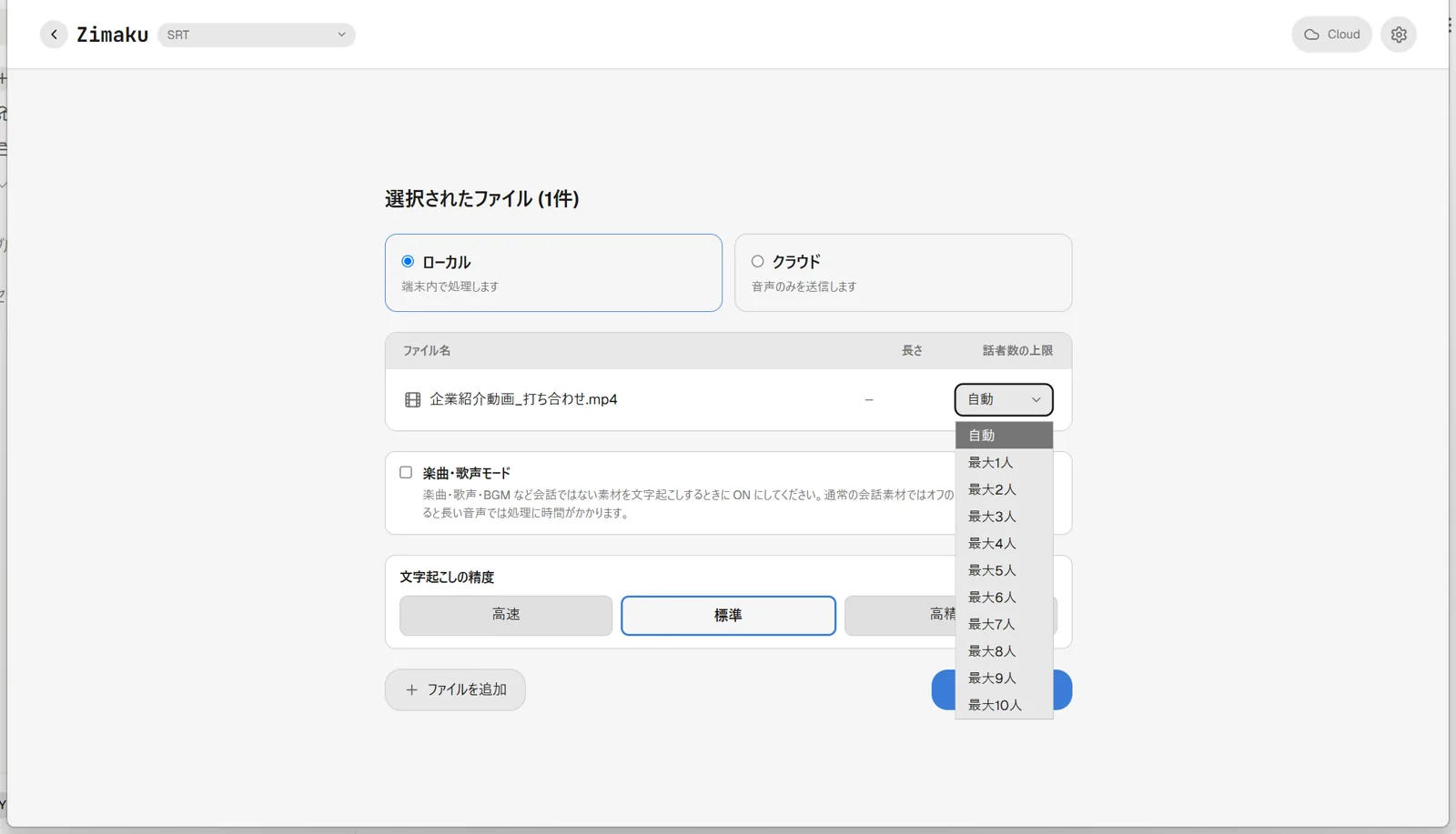1456x834 pixels.
Task: Select 高速 transcription accuracy
Action: [506, 616]
